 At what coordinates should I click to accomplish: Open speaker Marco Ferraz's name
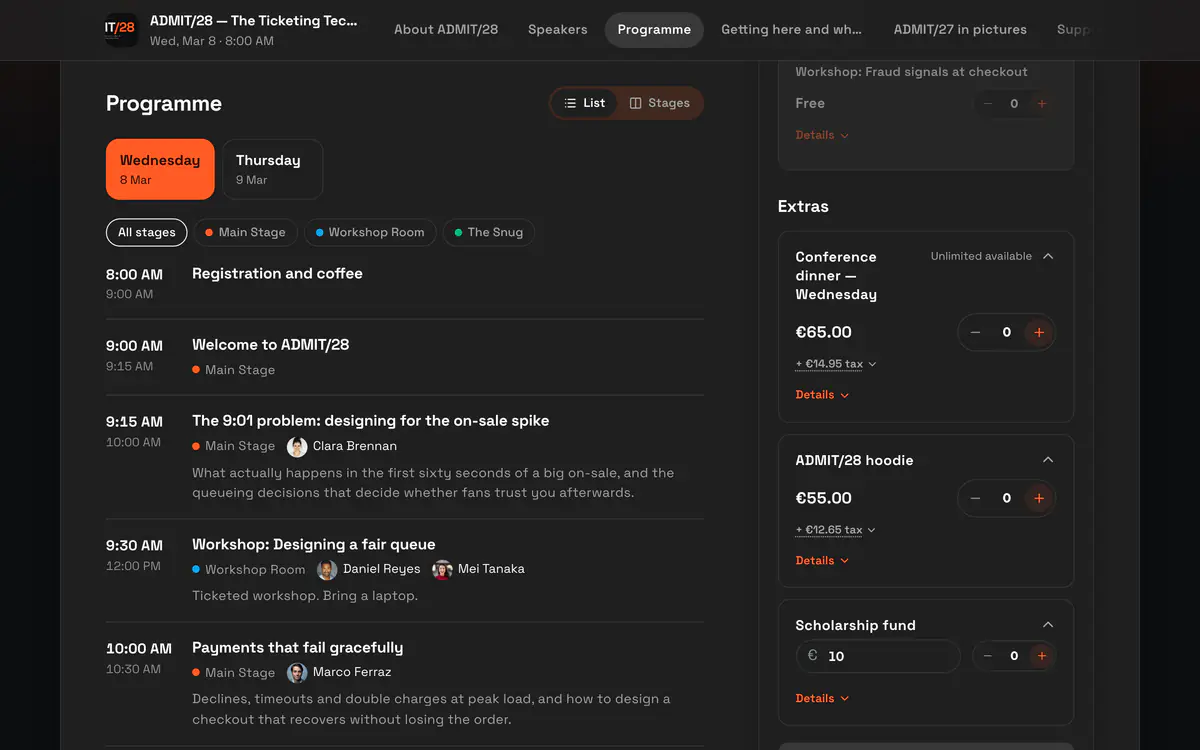tap(352, 672)
